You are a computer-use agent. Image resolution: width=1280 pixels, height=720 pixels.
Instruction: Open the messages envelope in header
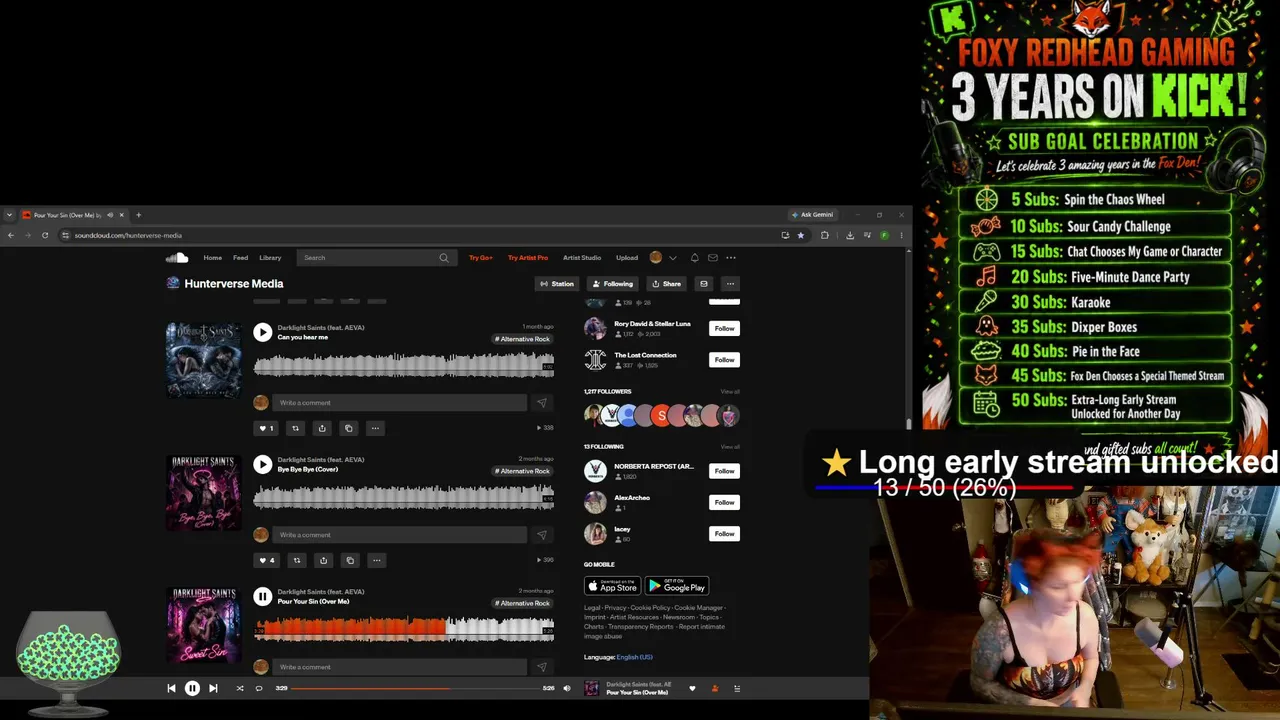(713, 258)
